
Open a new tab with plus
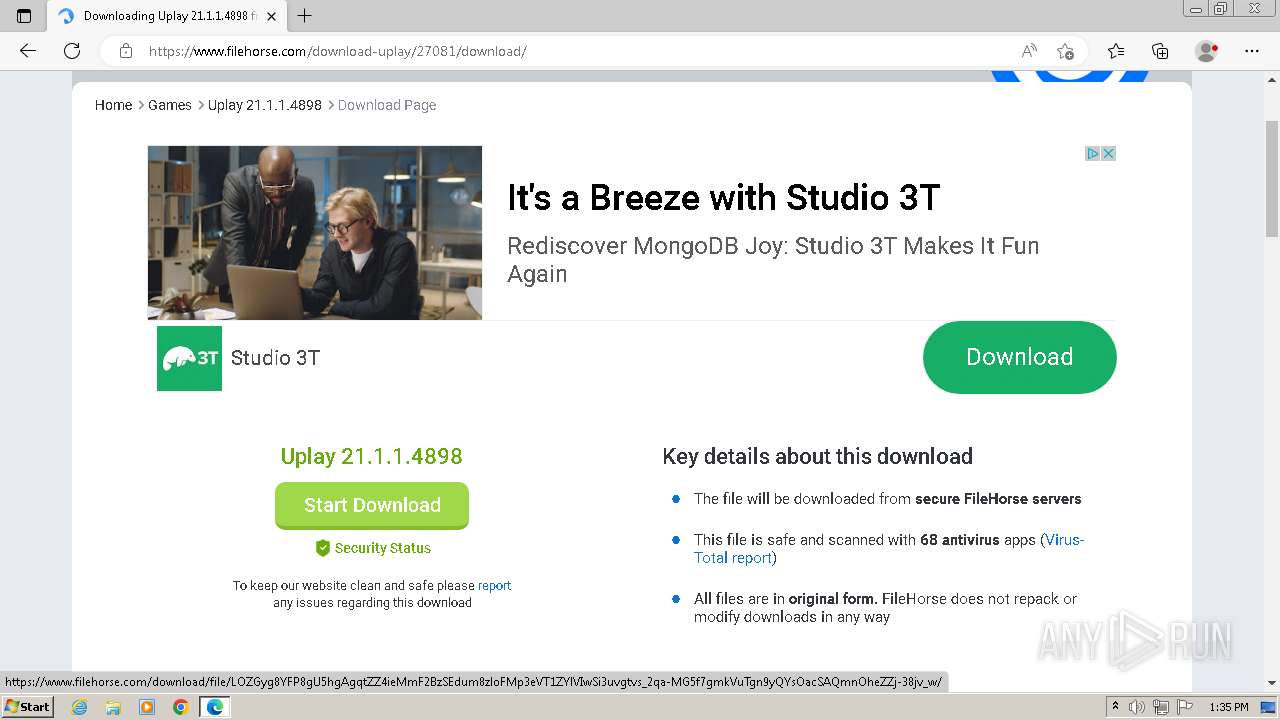[x=305, y=16]
